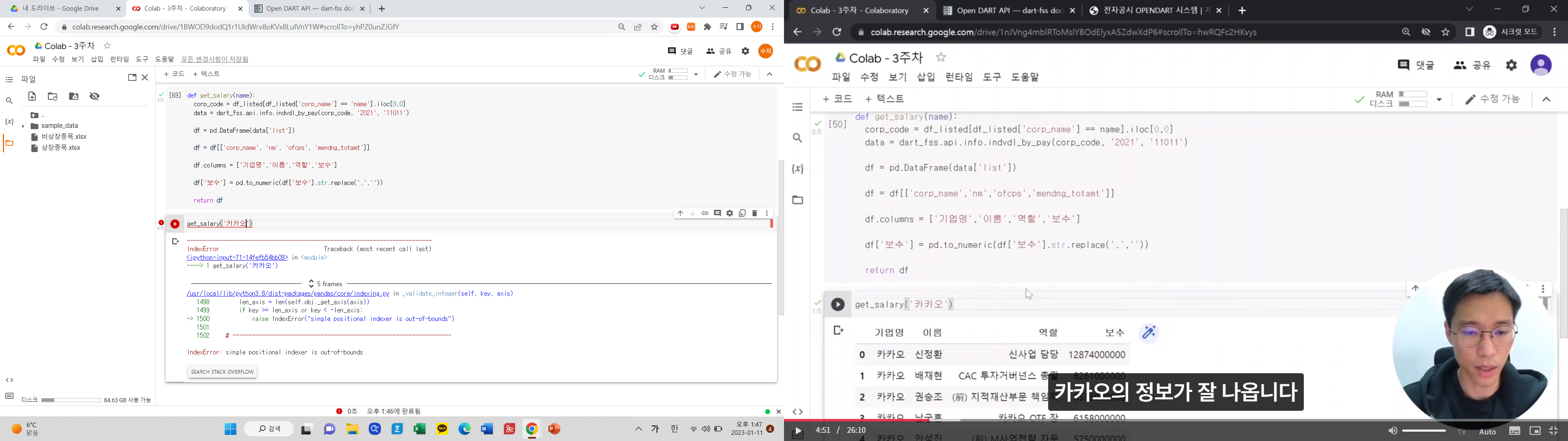The width and height of the screenshot is (1568, 441).
Task: Add a text cell with + 텍스트 in the right window
Action: pyautogui.click(x=884, y=99)
